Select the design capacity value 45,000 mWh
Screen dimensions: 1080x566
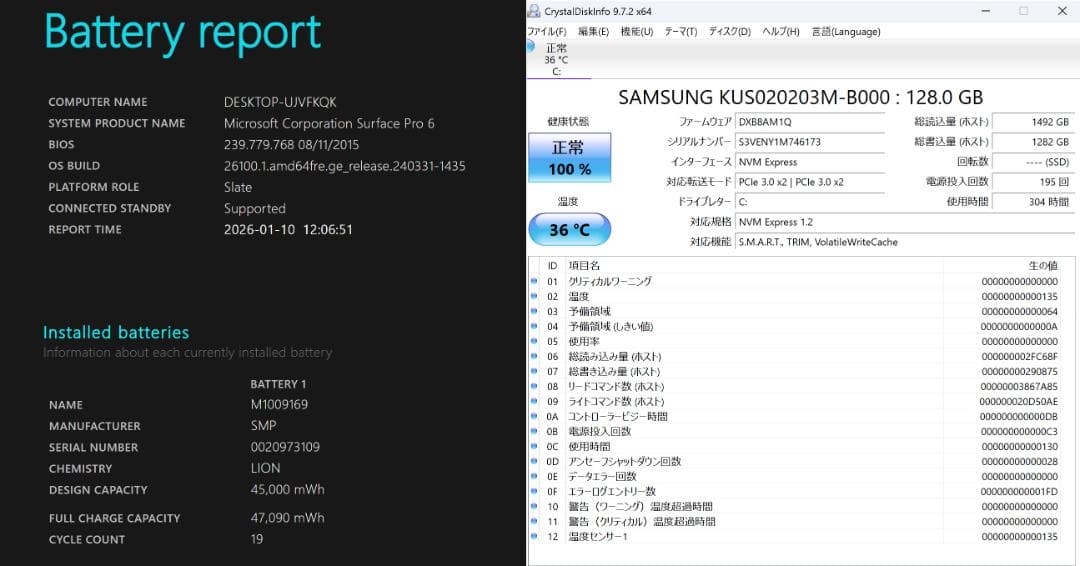[287, 490]
